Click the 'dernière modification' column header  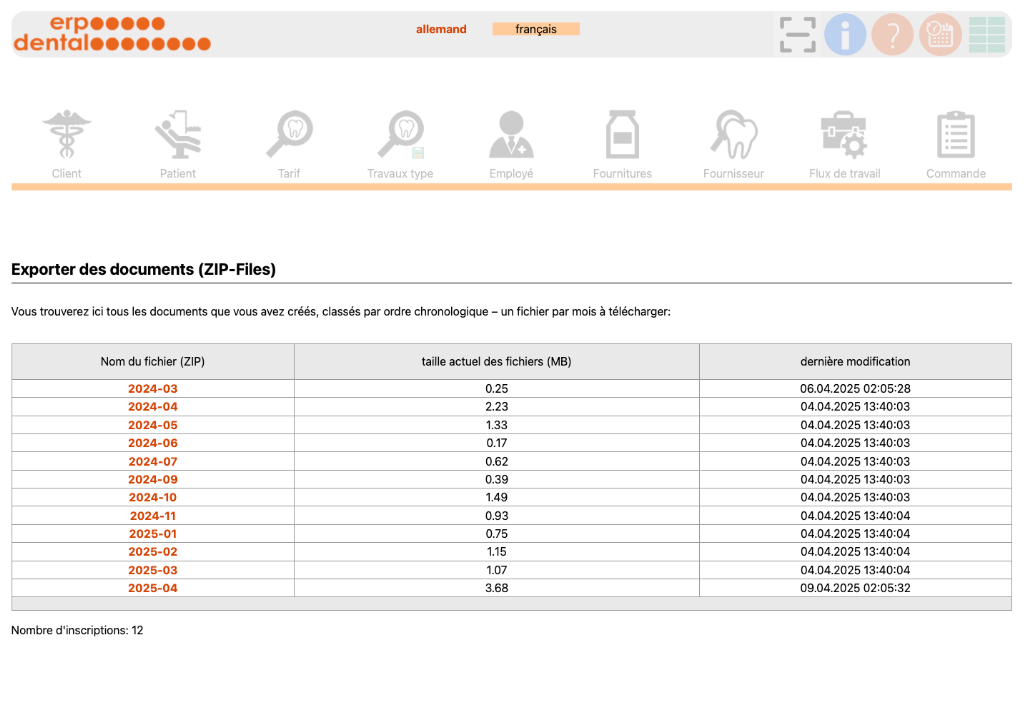[856, 361]
